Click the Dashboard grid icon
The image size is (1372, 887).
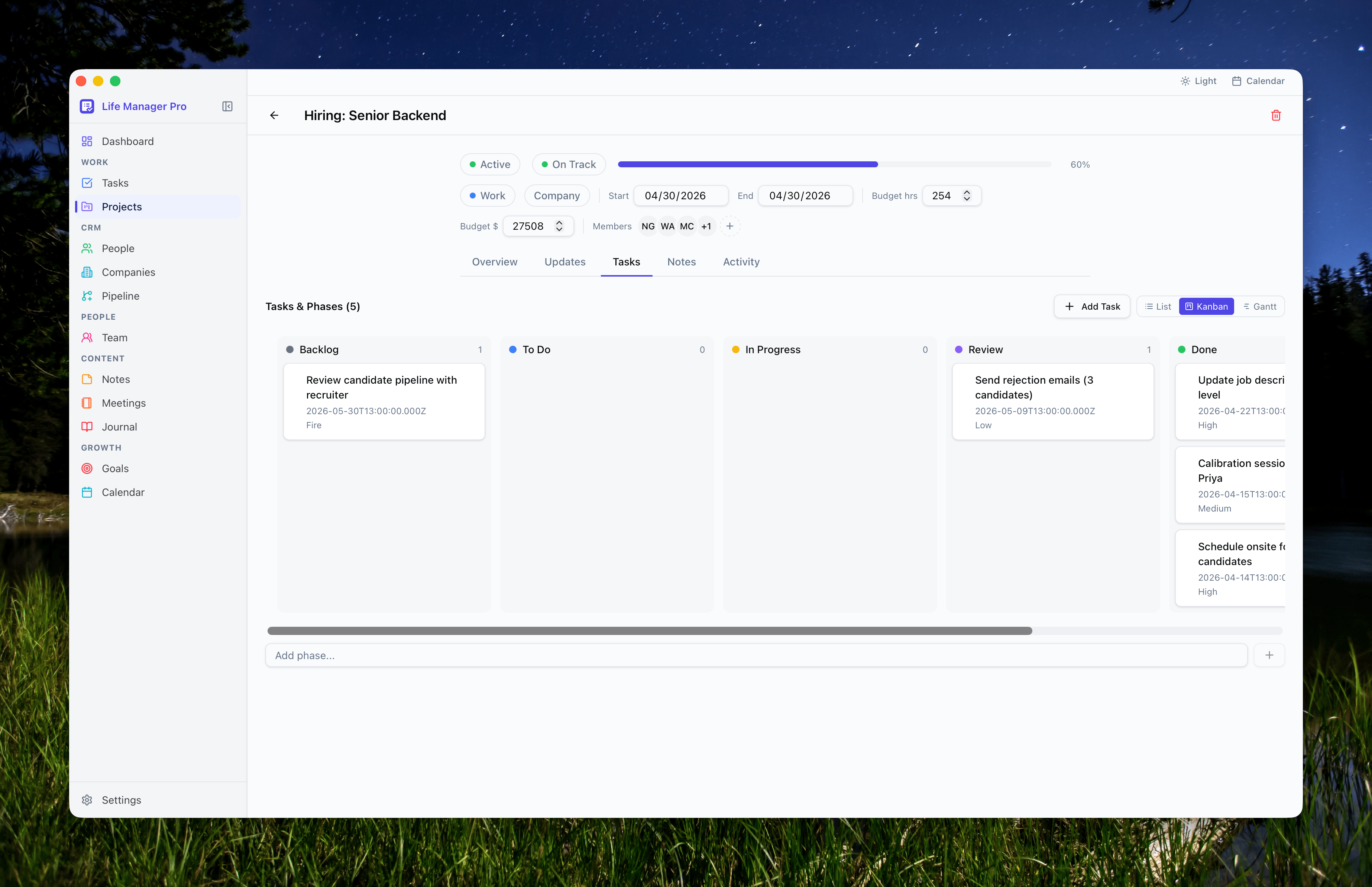pyautogui.click(x=87, y=142)
